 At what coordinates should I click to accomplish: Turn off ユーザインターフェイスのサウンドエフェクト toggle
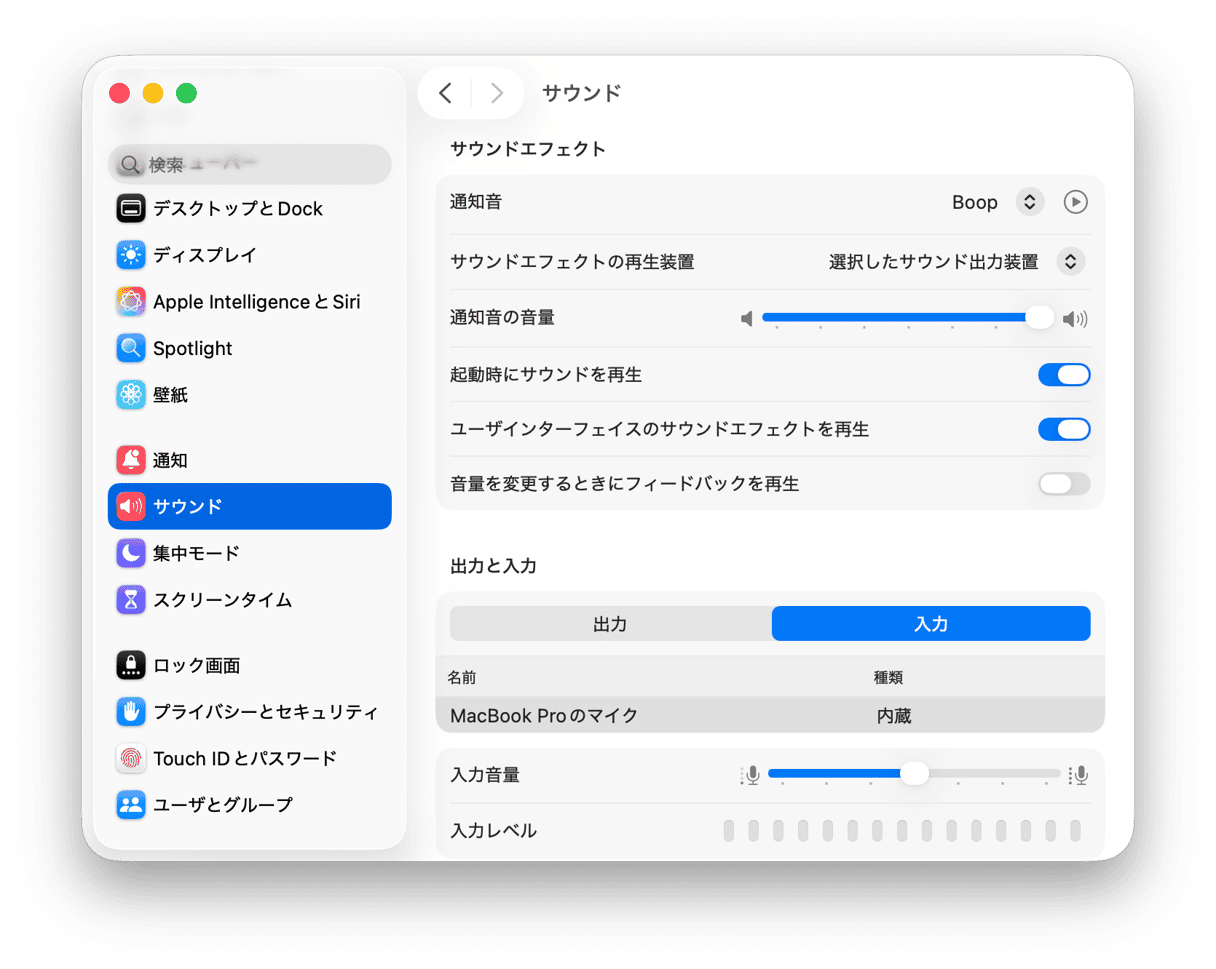coord(1063,429)
